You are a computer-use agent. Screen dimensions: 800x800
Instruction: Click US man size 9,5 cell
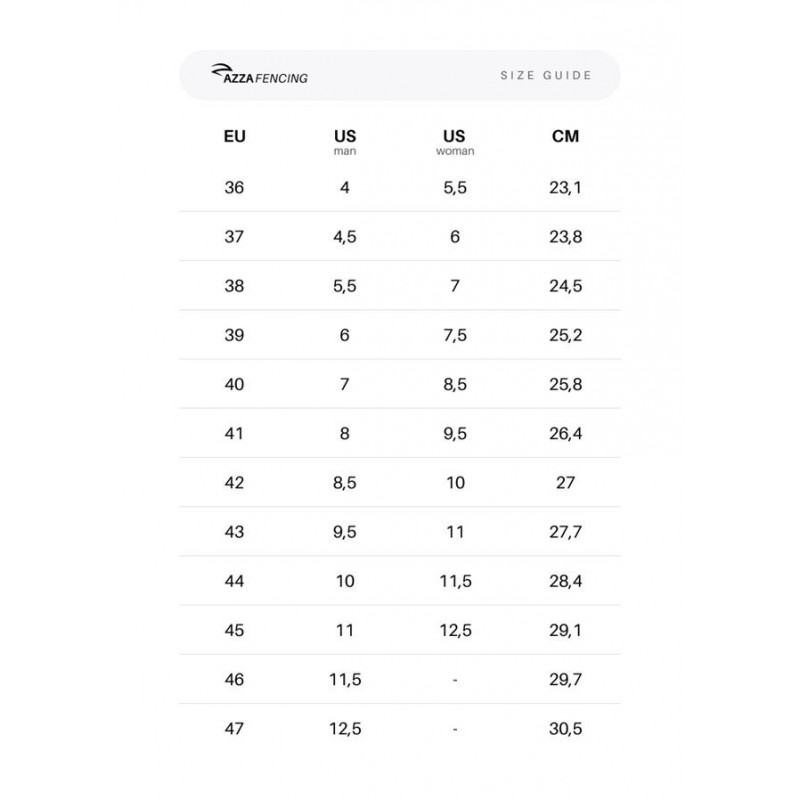pos(345,532)
